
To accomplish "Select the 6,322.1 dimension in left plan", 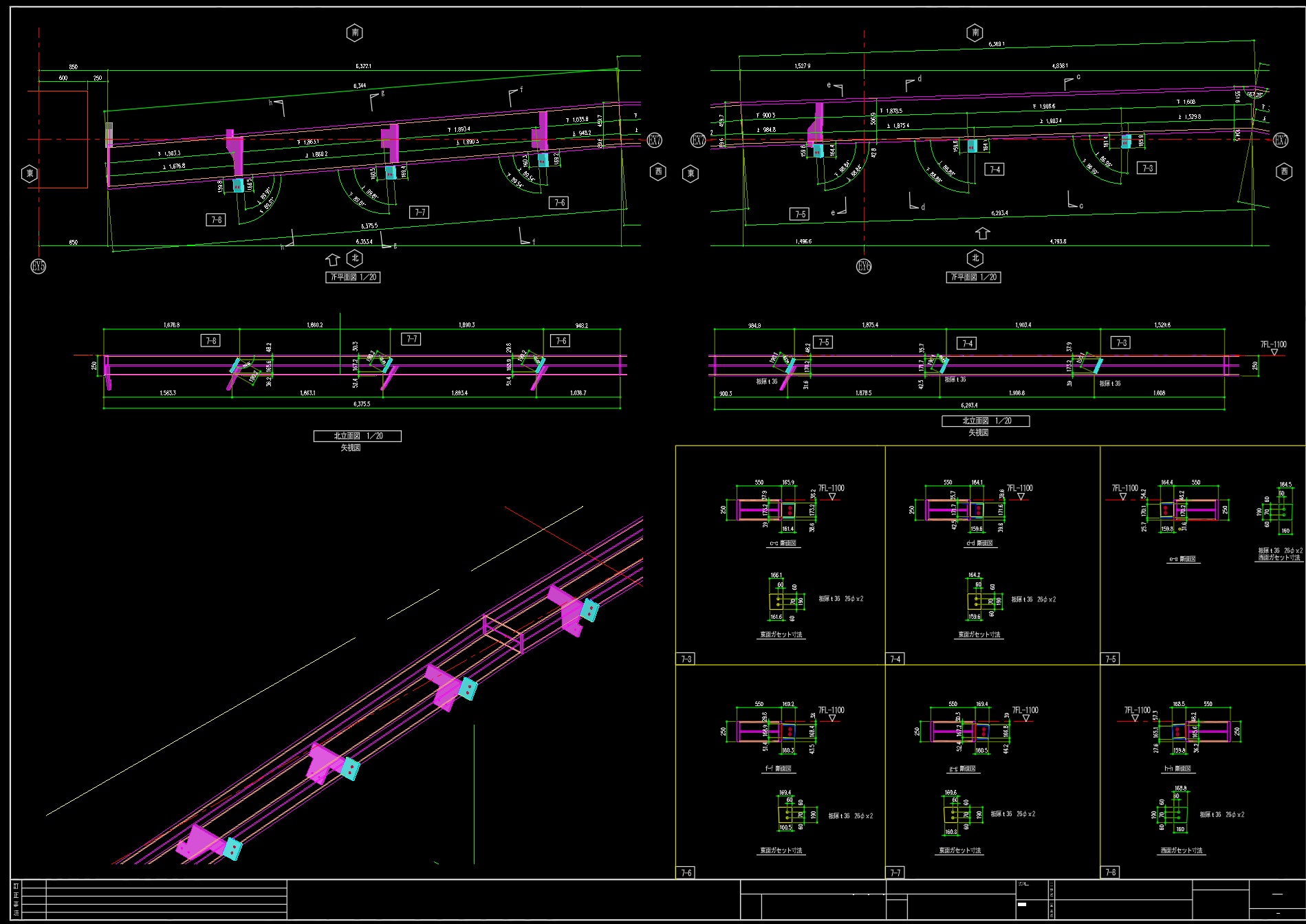I will tap(363, 66).
